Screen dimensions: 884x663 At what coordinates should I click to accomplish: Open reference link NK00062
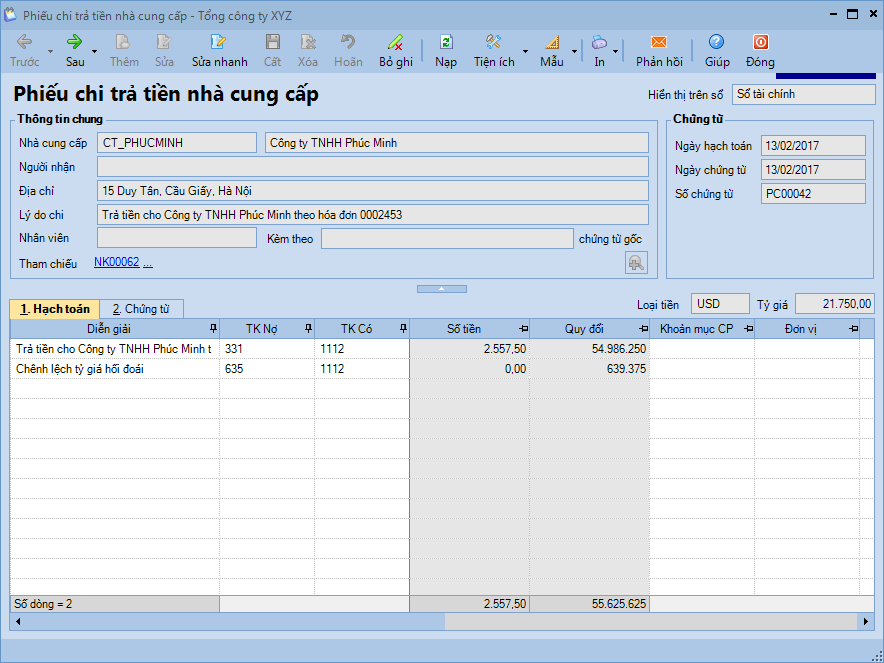(x=117, y=262)
